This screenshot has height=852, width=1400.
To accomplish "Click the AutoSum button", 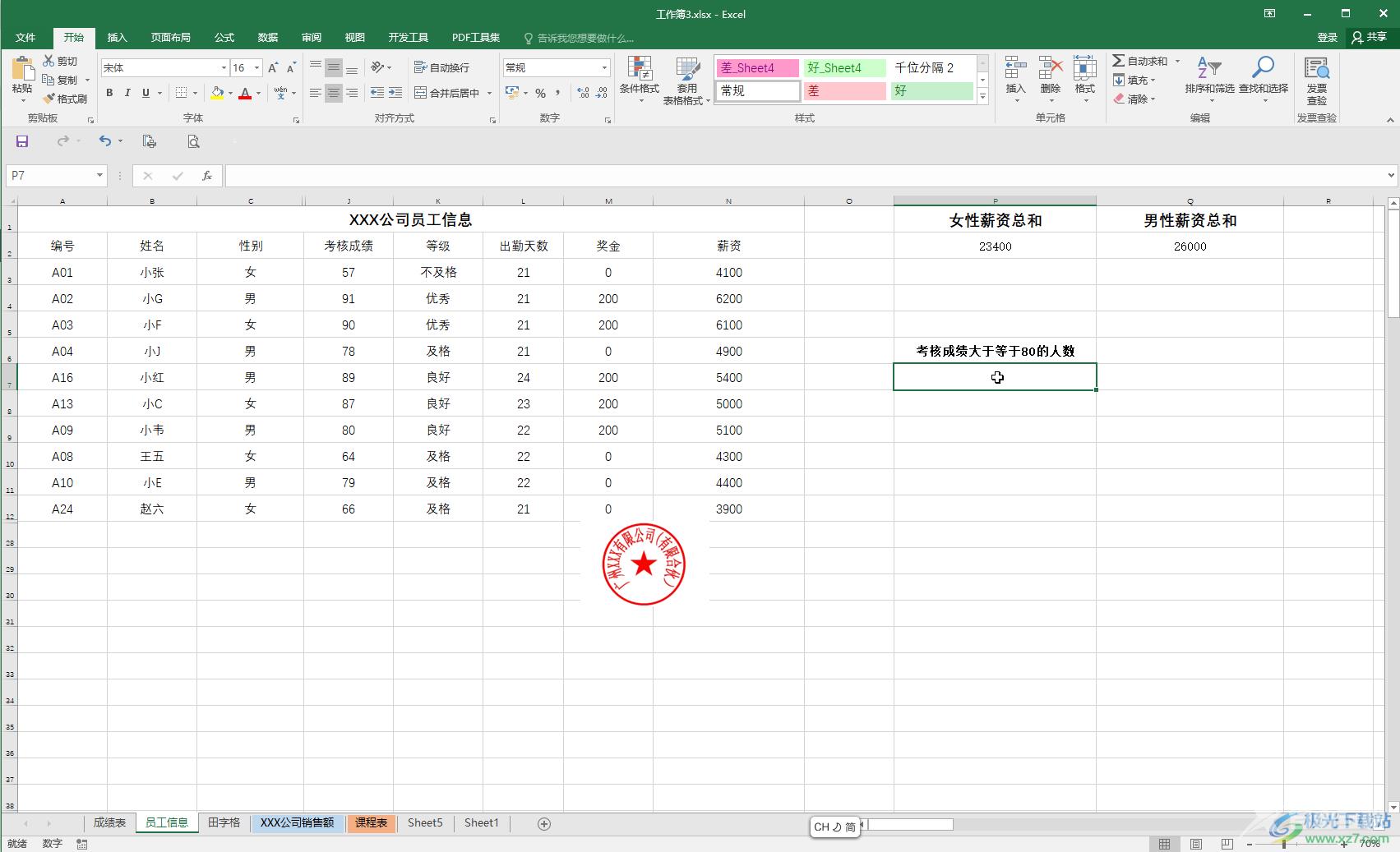I will point(1139,61).
